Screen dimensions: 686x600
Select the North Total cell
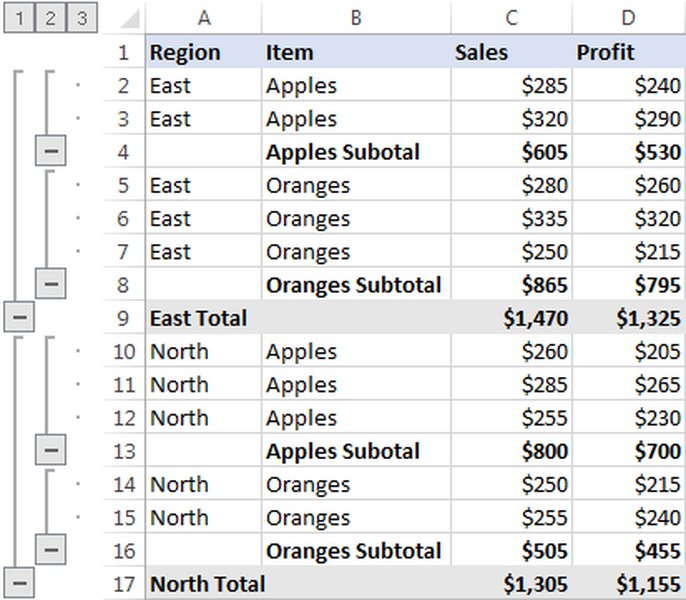point(203,583)
